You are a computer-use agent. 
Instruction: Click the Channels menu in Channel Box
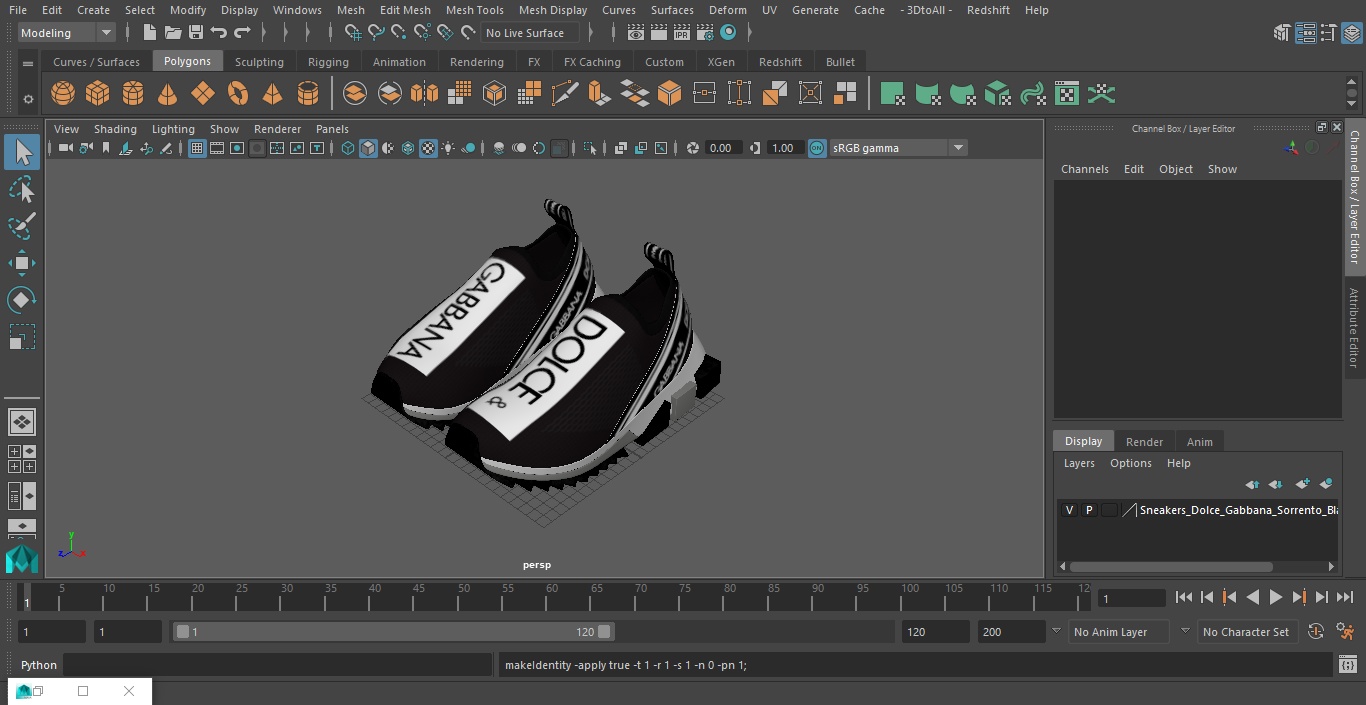[1085, 169]
